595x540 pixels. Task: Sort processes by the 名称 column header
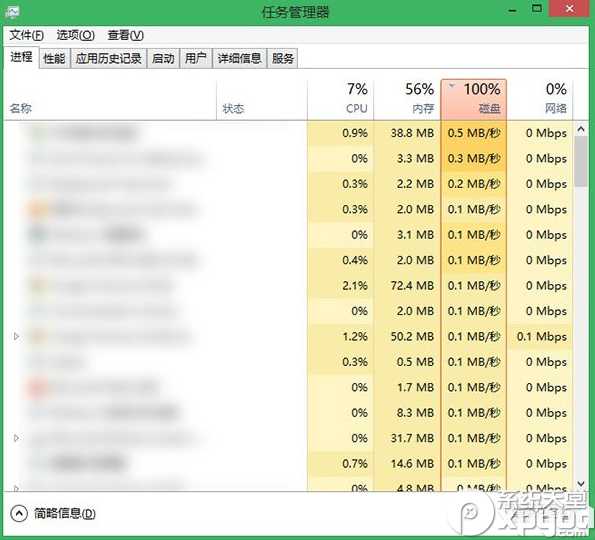pos(110,100)
